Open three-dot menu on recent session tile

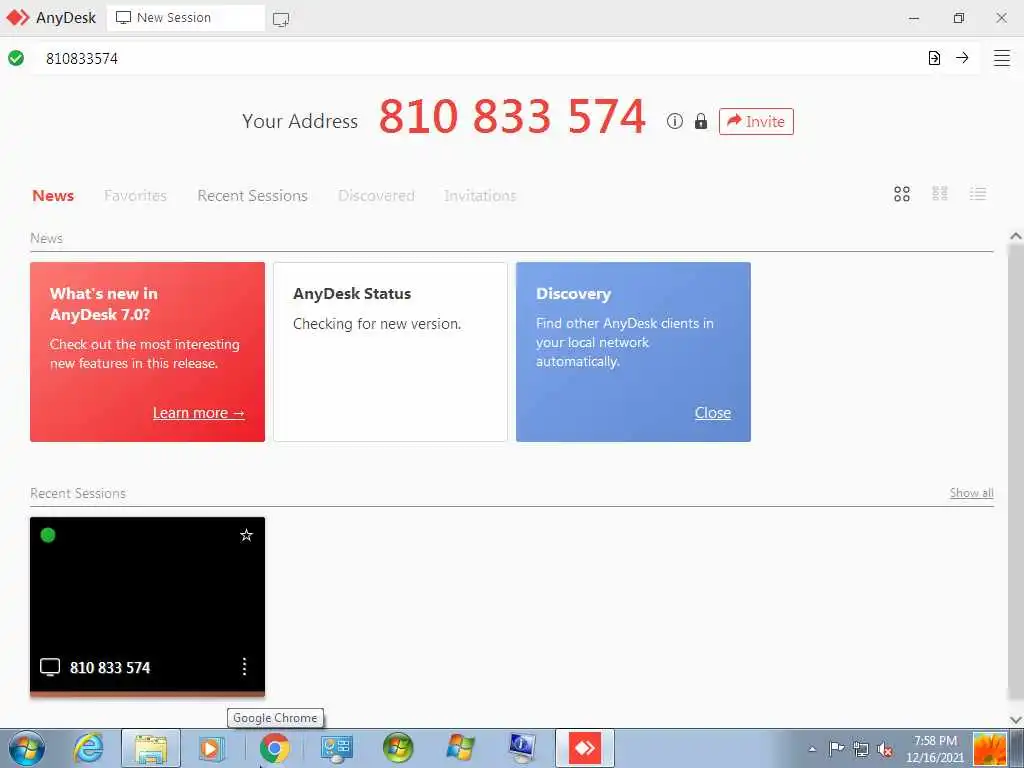(x=244, y=667)
